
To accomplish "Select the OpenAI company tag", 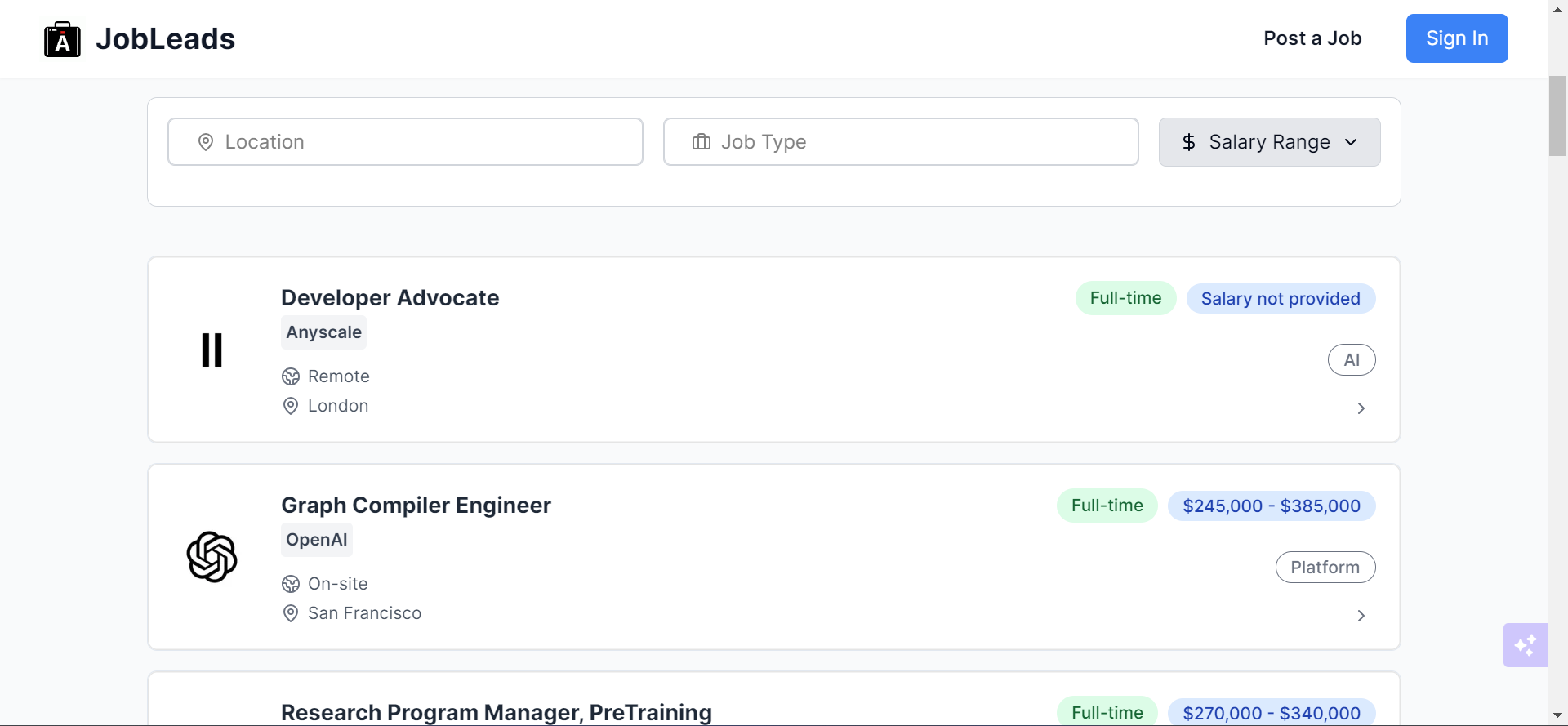I will tap(317, 540).
